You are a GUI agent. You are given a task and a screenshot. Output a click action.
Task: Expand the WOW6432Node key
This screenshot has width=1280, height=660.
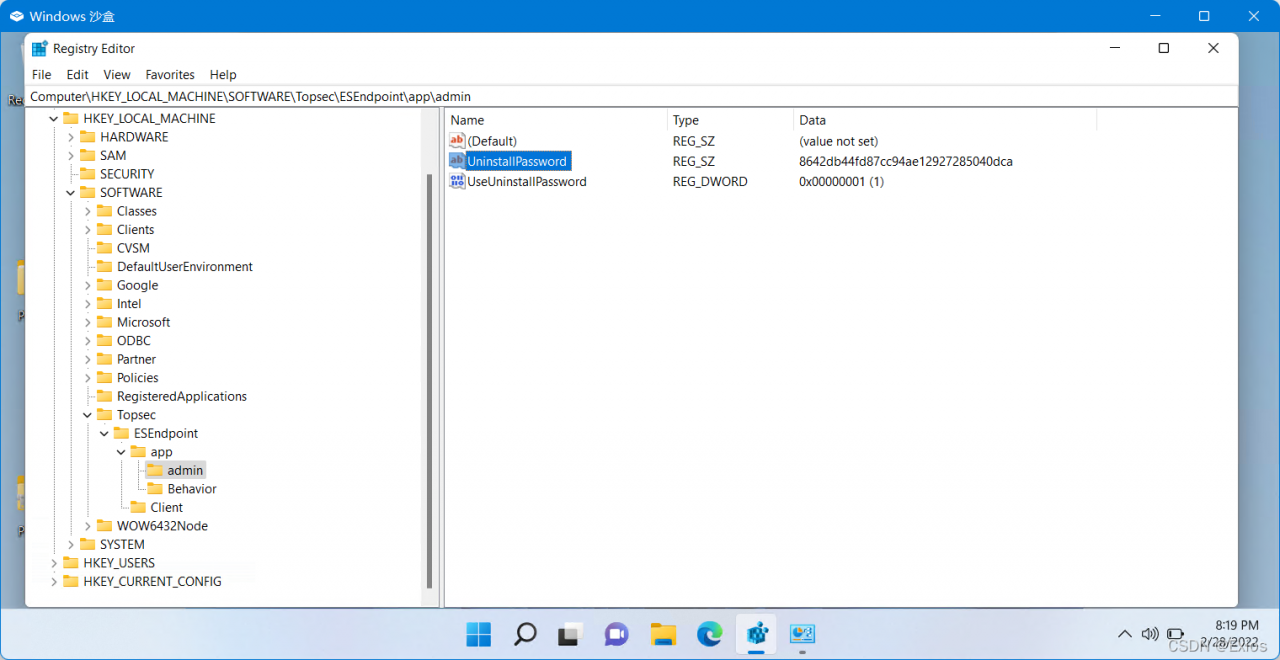pyautogui.click(x=88, y=526)
